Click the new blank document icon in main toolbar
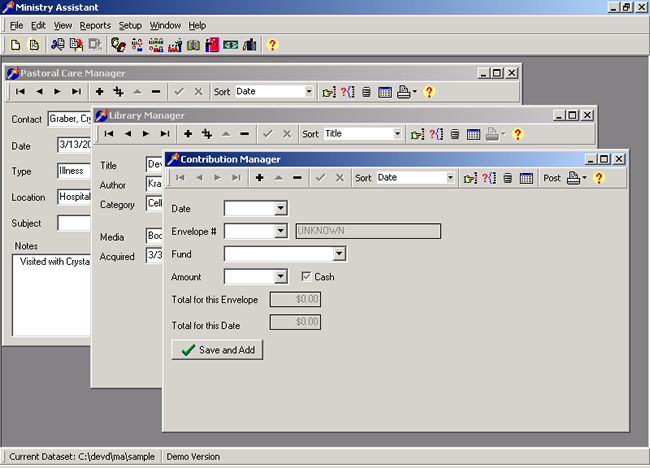The width and height of the screenshot is (650, 468). [x=15, y=45]
